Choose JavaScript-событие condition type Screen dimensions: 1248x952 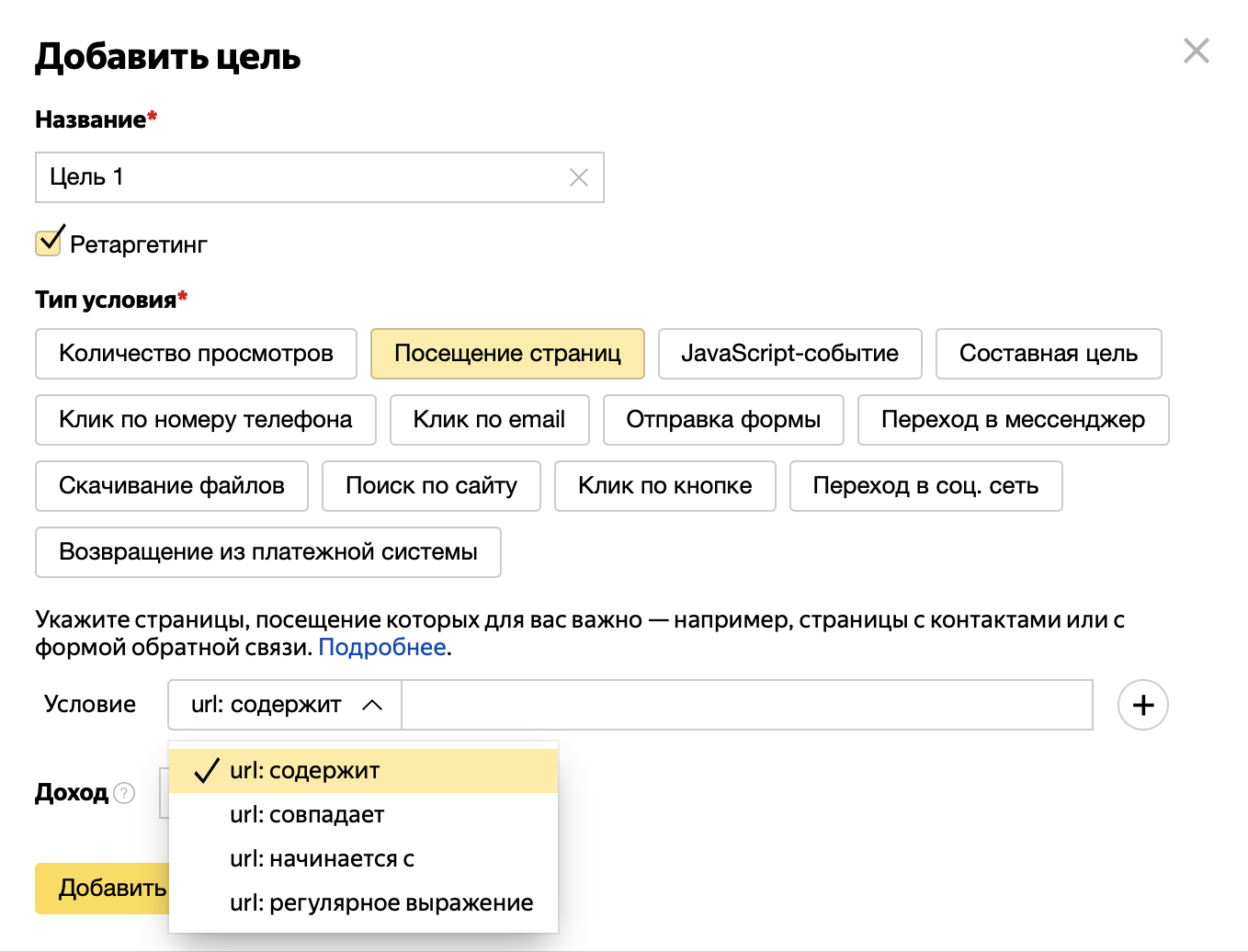pos(789,354)
